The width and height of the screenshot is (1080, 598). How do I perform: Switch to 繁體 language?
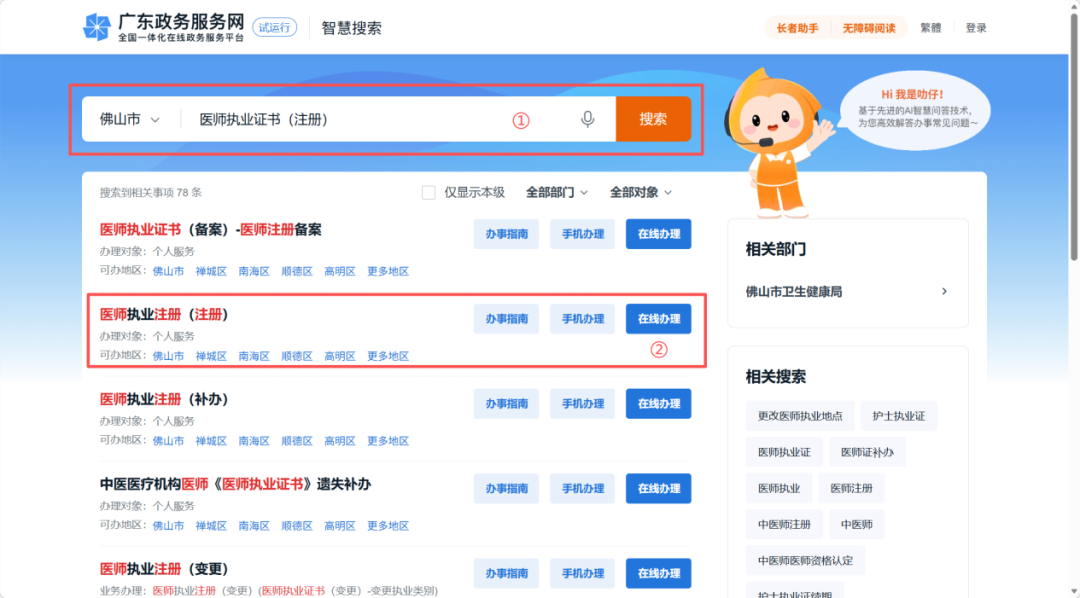[931, 28]
